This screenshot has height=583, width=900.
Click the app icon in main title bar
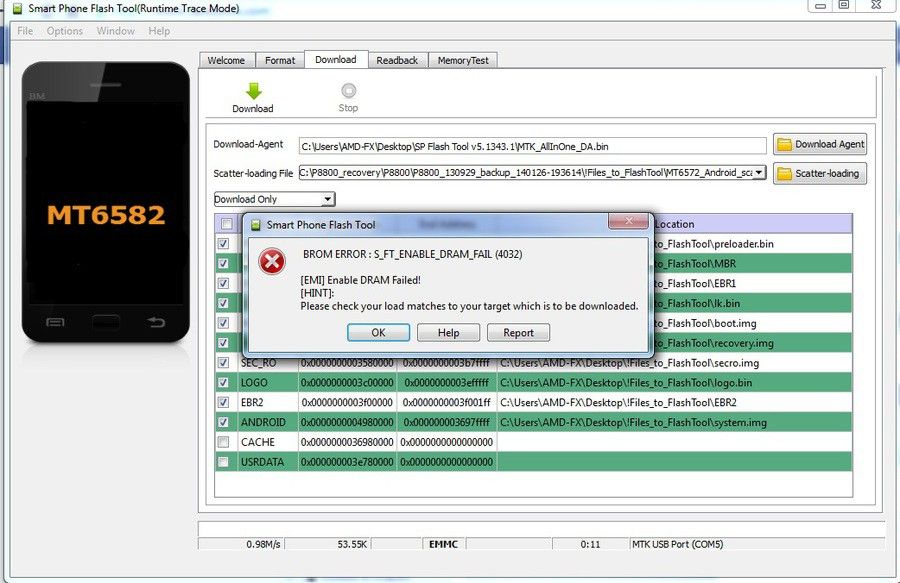(x=18, y=9)
